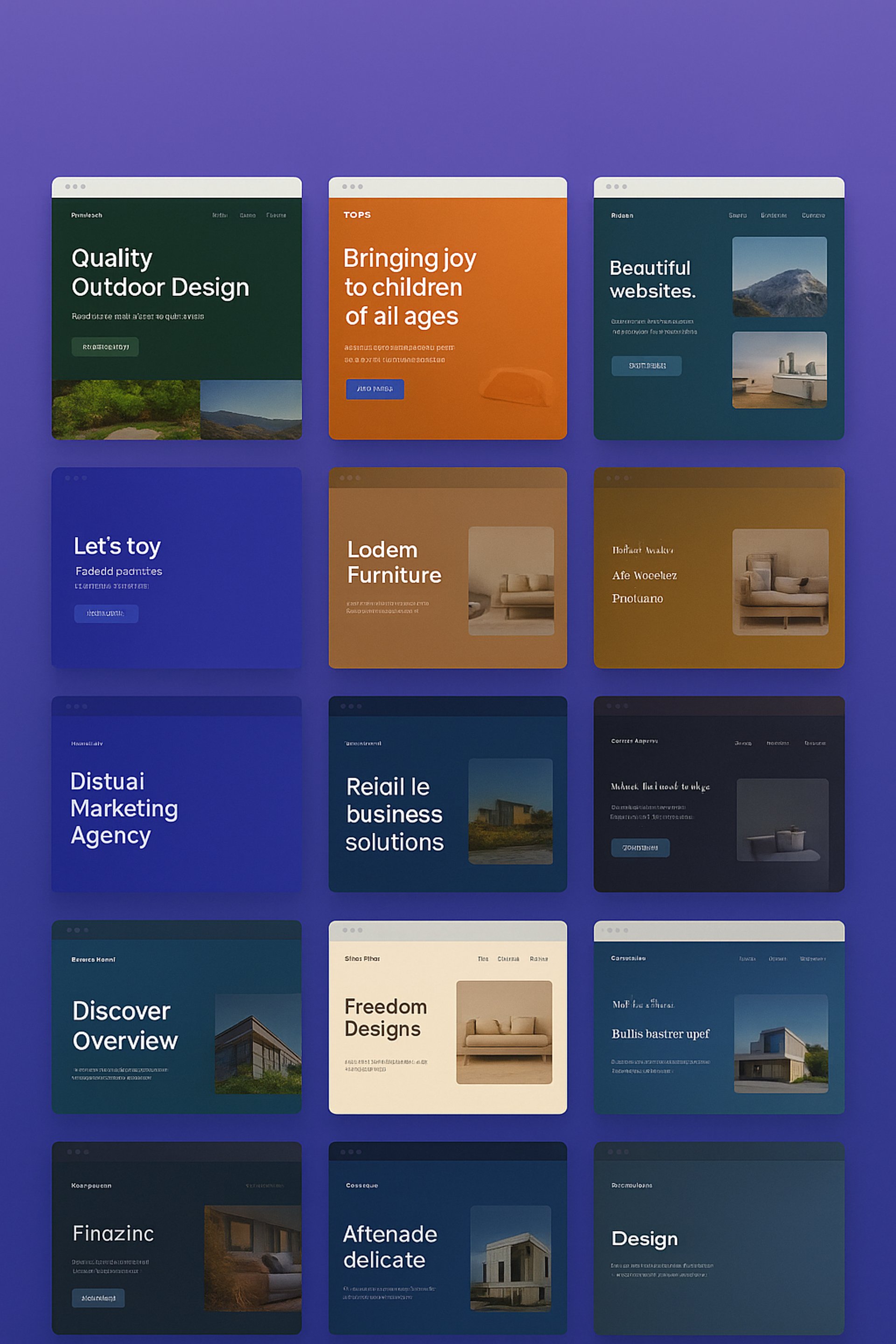
Task: Select the Freedom Designs sofa image
Action: tap(504, 1032)
